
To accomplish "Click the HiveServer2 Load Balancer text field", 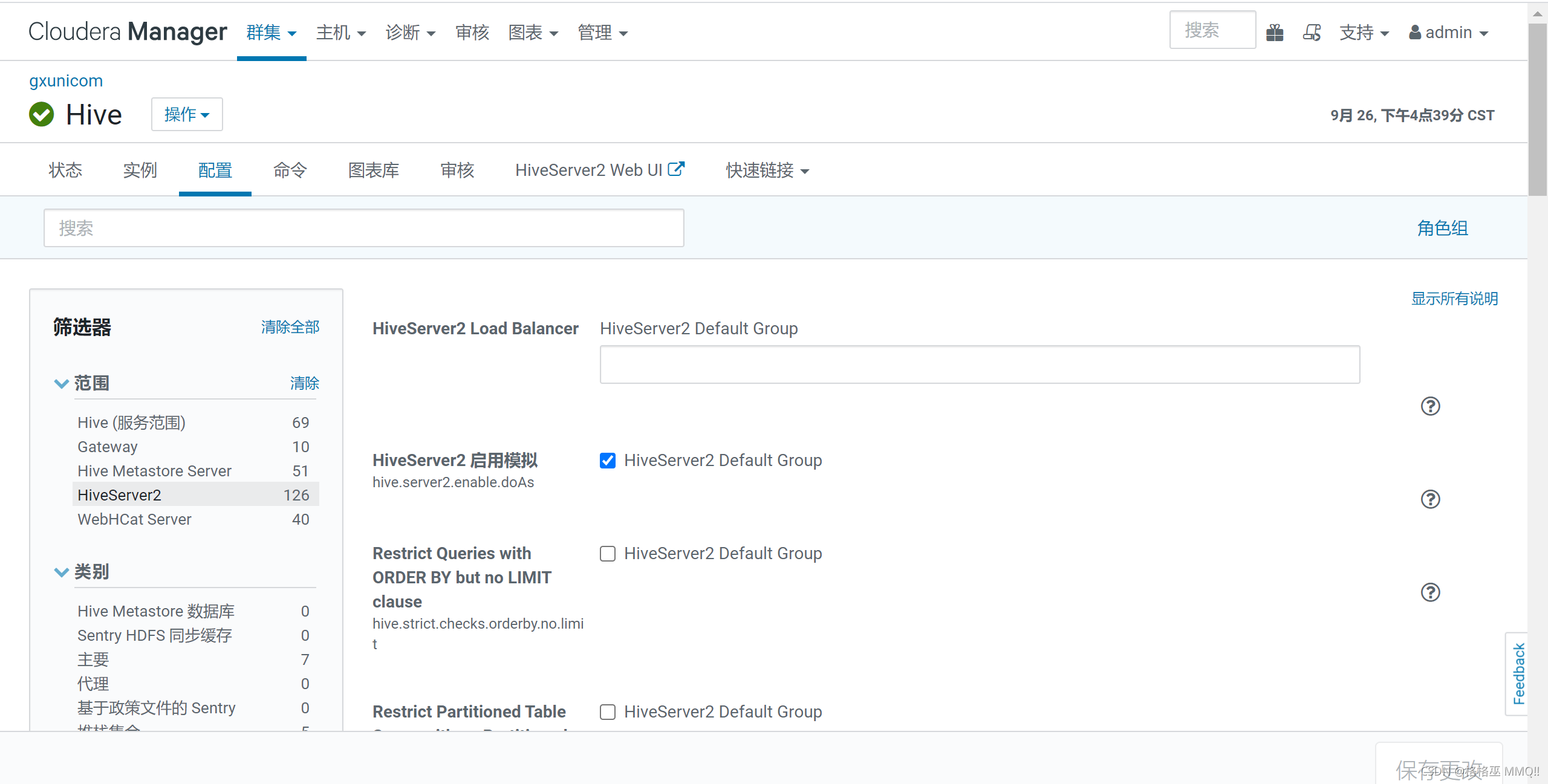I will (980, 364).
